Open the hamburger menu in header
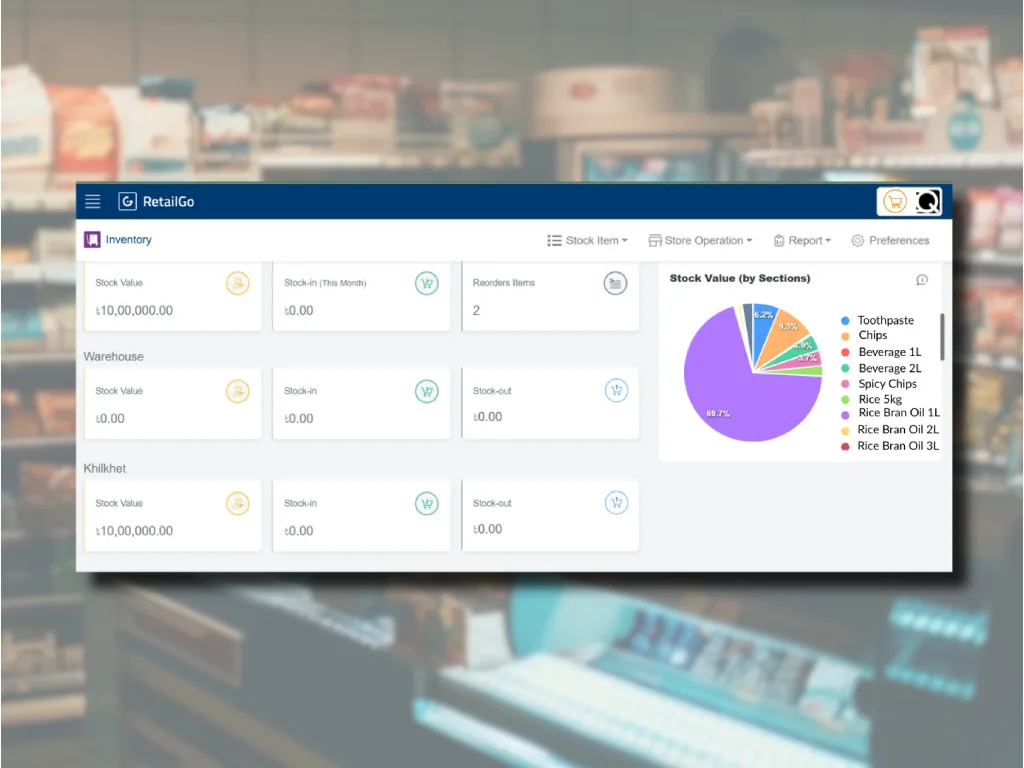This screenshot has height=768, width=1024. point(93,202)
